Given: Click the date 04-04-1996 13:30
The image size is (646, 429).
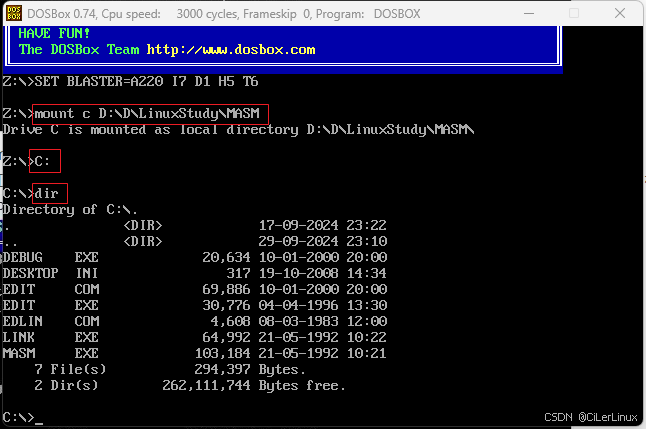Looking at the screenshot, I should [x=323, y=305].
